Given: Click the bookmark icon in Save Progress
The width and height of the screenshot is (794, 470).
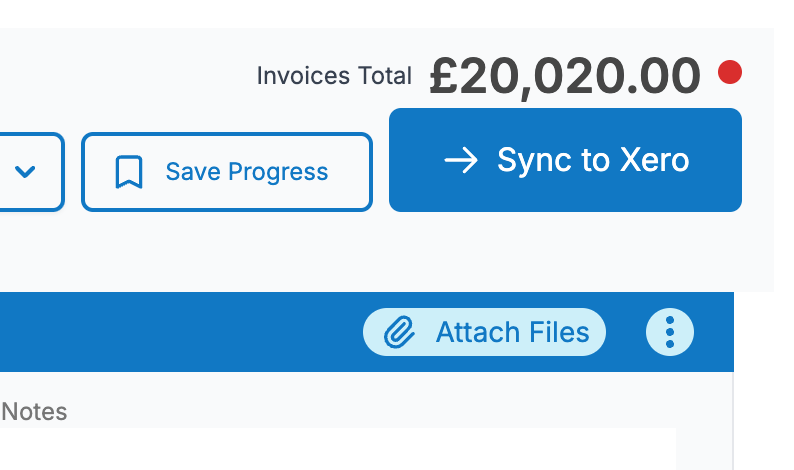Looking at the screenshot, I should pos(129,172).
